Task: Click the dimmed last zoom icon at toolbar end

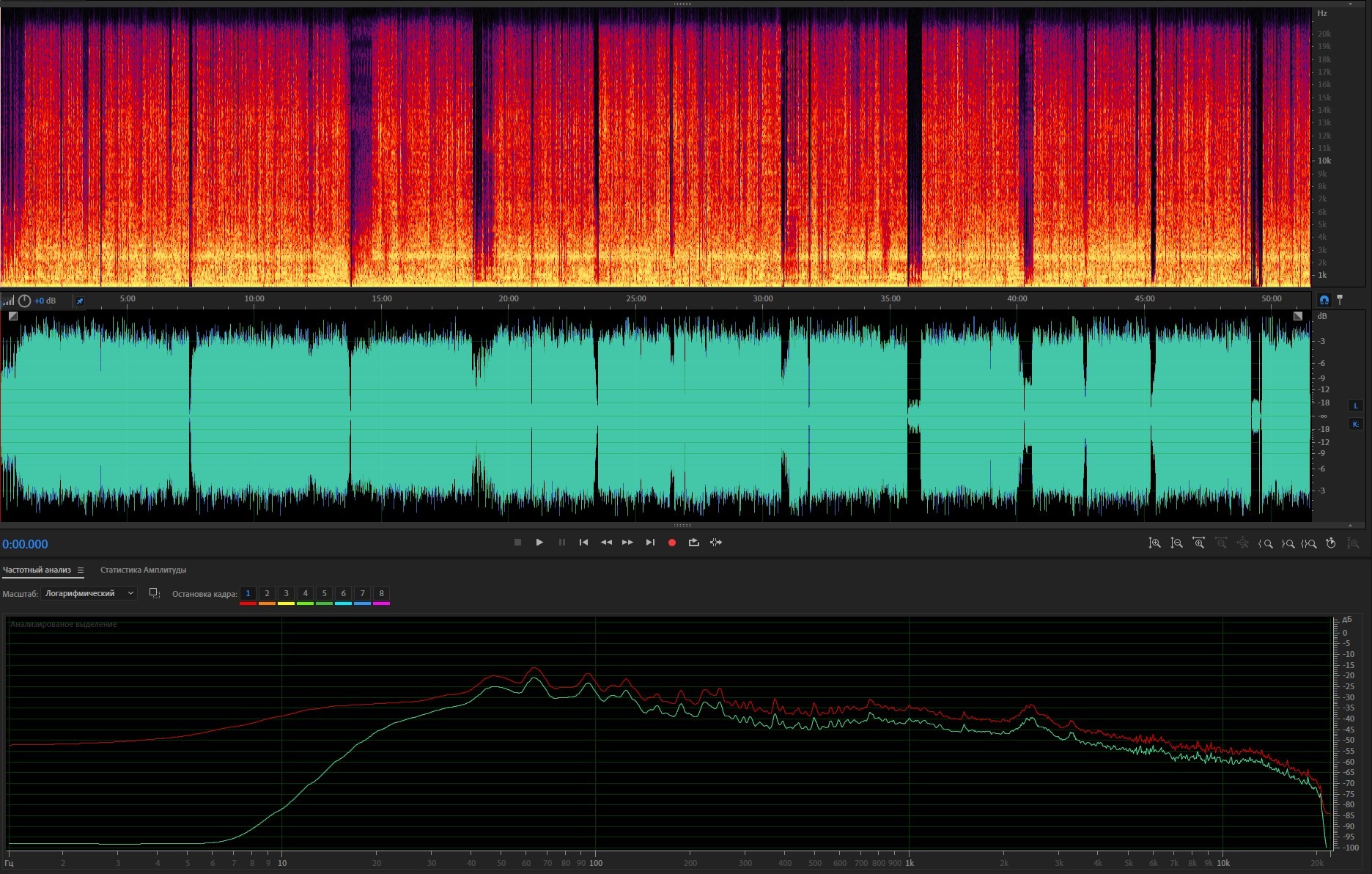Action: coord(1353,543)
